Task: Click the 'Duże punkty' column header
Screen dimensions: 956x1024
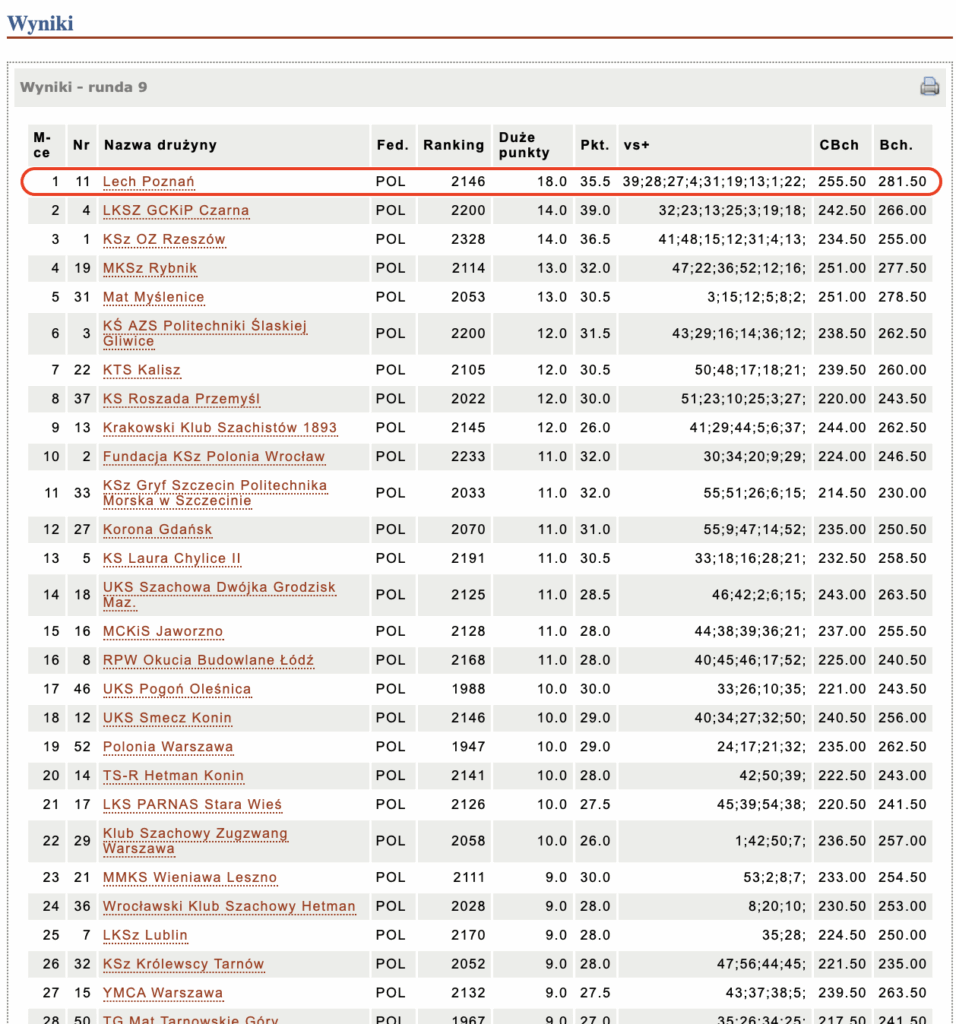Action: [525, 145]
